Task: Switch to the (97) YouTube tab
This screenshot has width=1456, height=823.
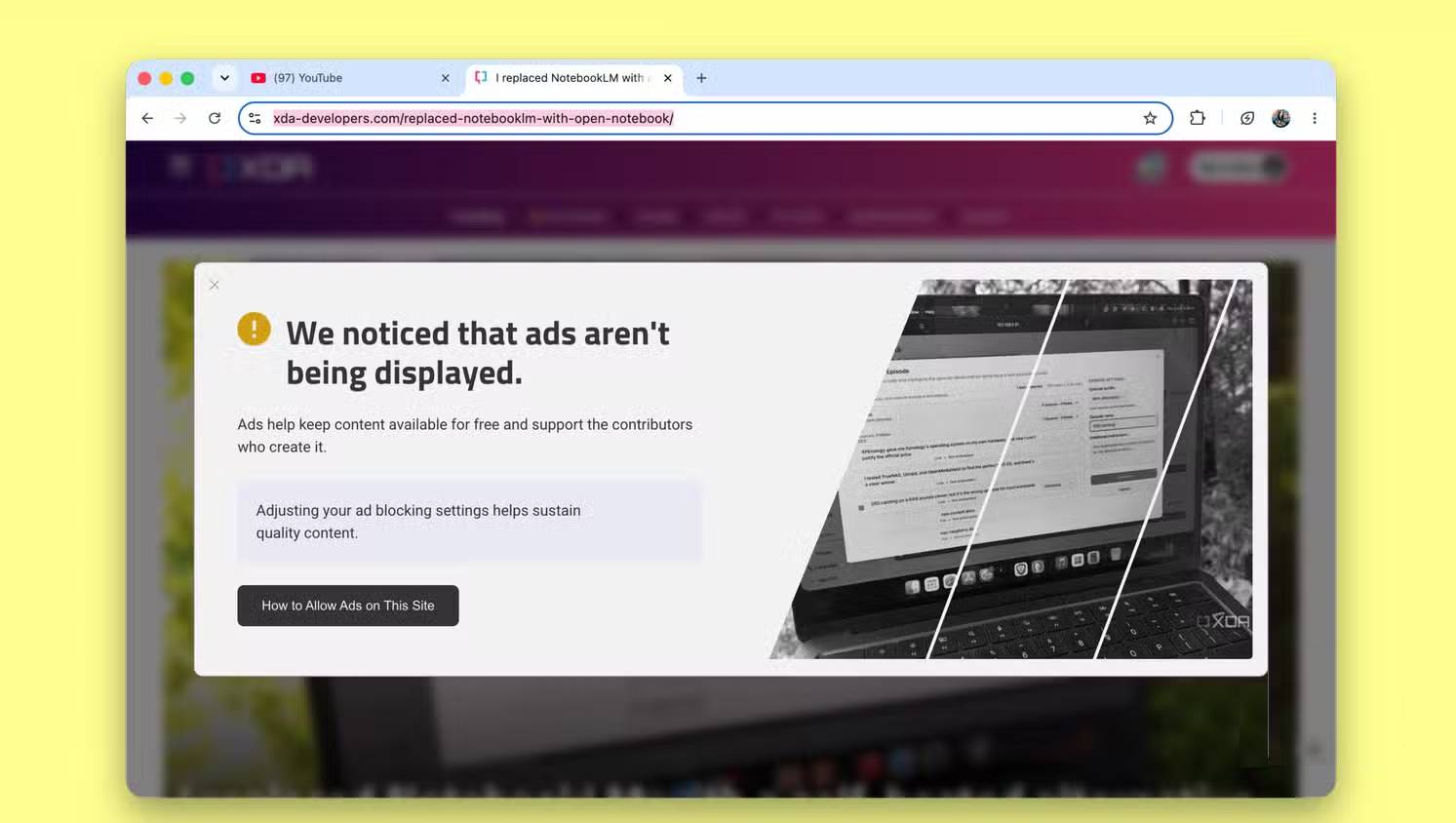Action: [350, 78]
